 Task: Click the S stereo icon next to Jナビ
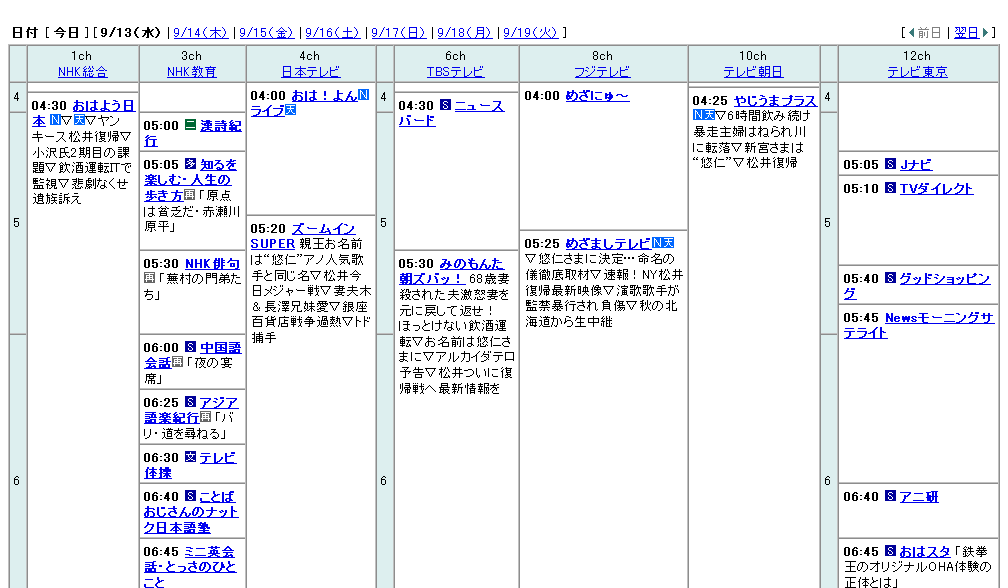890,164
